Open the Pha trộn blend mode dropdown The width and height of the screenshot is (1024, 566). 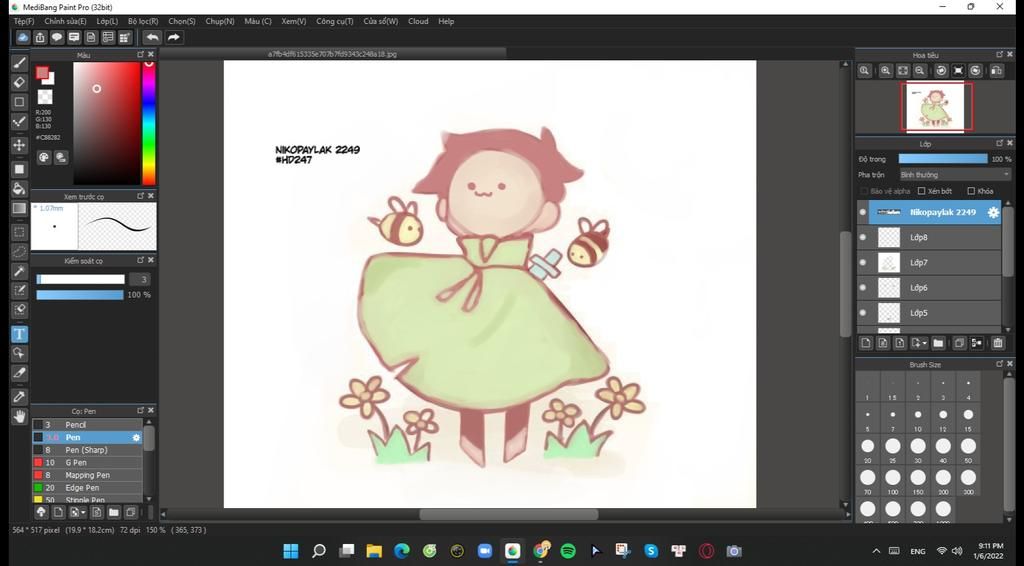click(954, 175)
